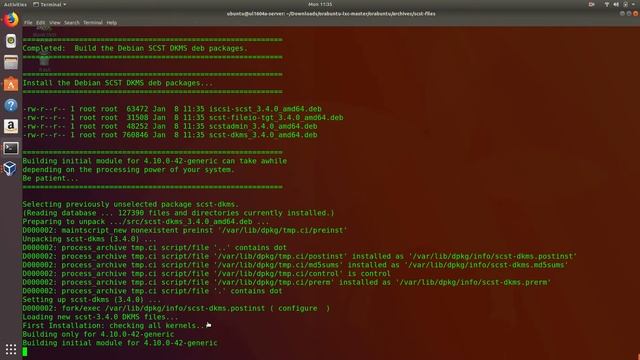This screenshot has height=360, width=640.
Task: Open the Files manager dock icon
Action: (11, 62)
